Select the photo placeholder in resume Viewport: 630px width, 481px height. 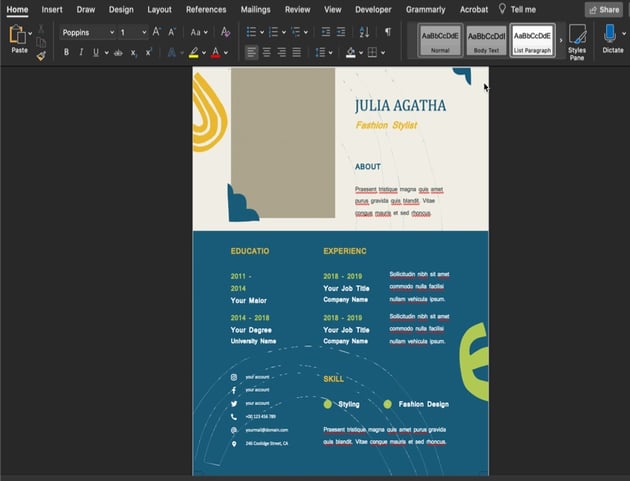tap(283, 143)
